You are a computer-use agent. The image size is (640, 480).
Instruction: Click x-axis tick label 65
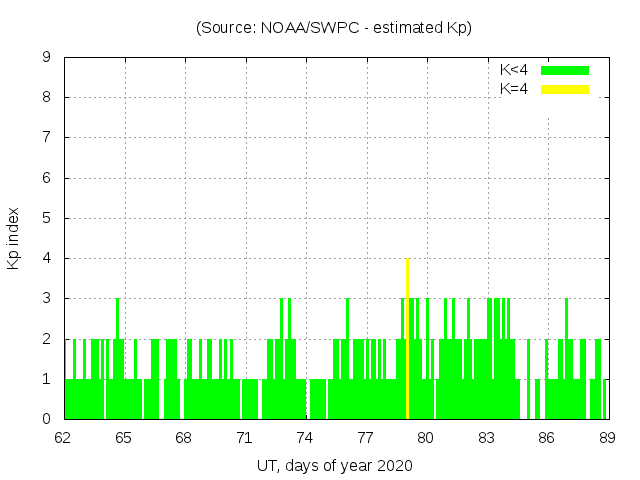tap(124, 438)
